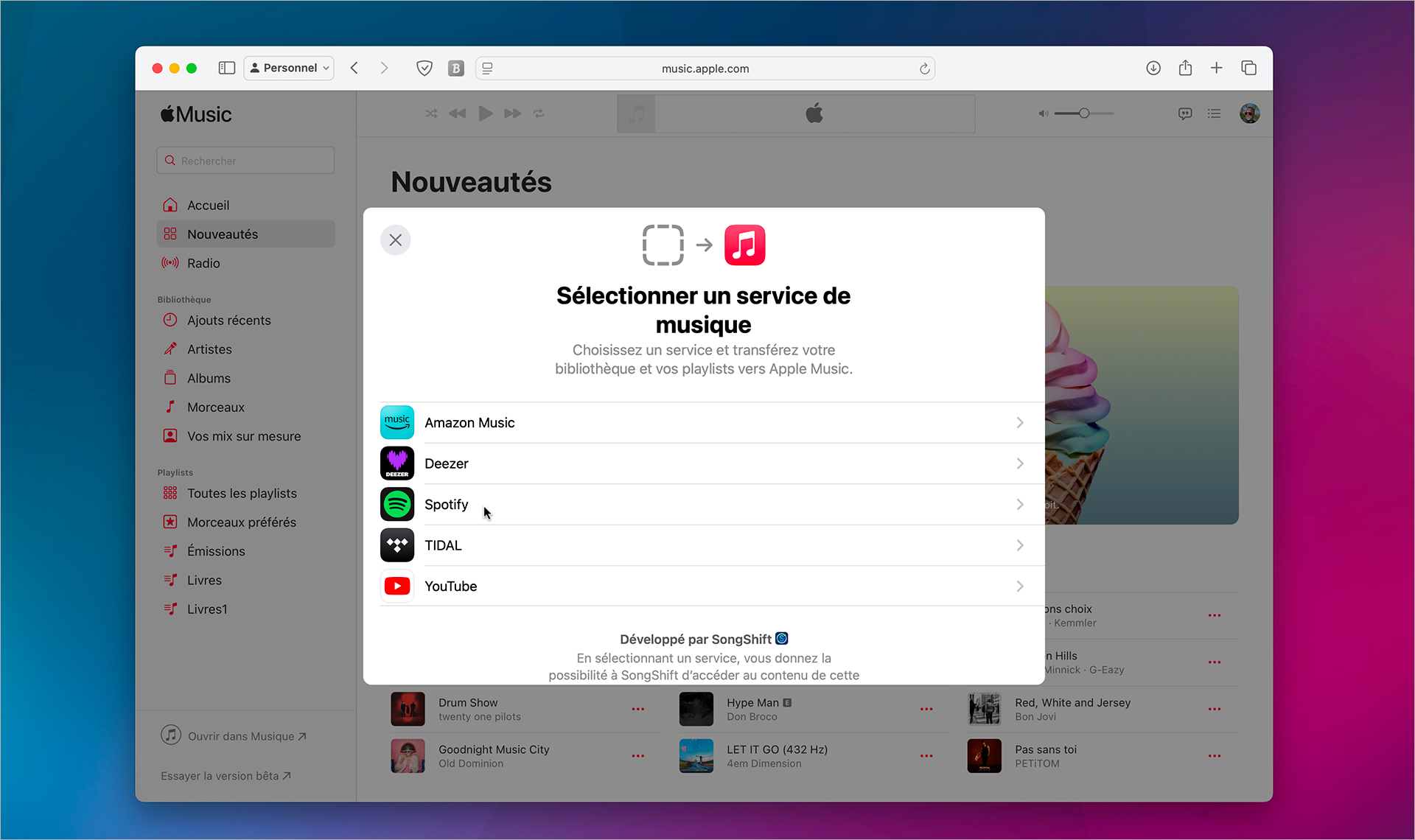Mute with the speaker icon
Image resolution: width=1415 pixels, height=840 pixels.
tap(1043, 113)
